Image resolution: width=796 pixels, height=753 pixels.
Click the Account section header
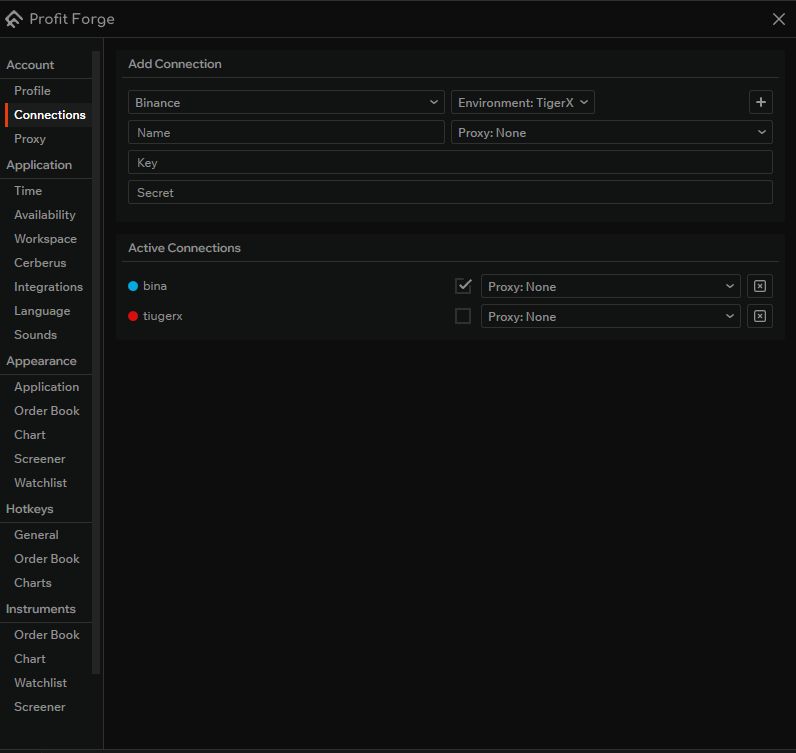pyautogui.click(x=30, y=65)
